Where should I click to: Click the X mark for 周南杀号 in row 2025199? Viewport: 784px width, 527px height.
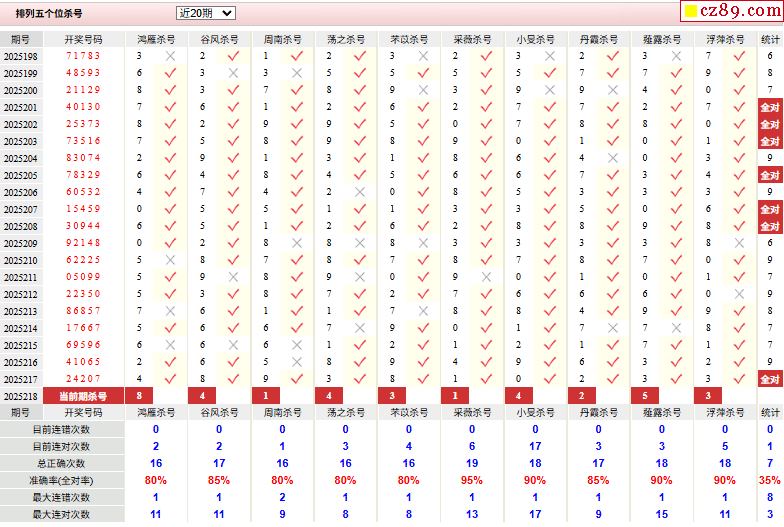[x=296, y=73]
